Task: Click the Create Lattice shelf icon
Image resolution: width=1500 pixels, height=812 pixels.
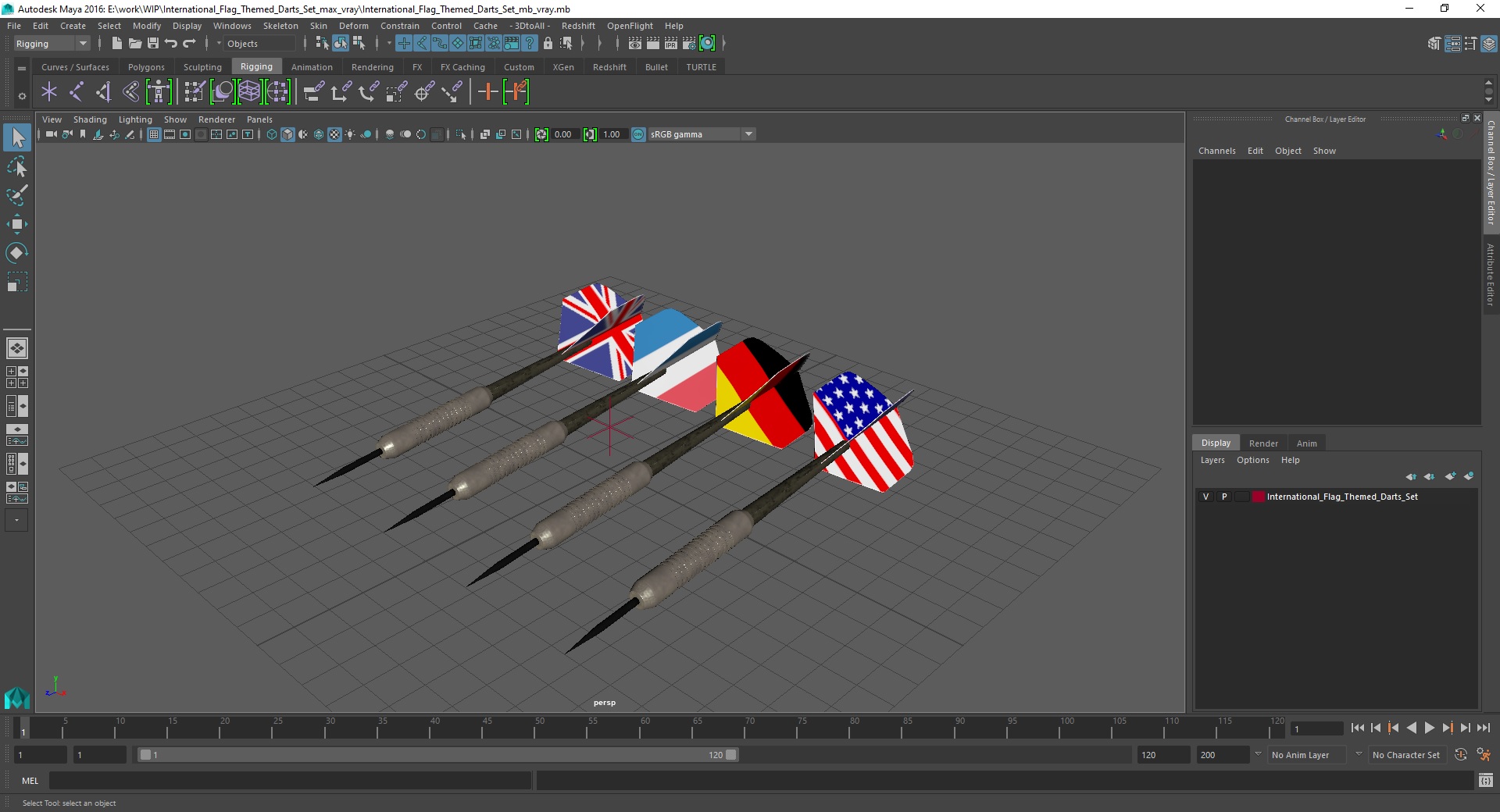Action: tap(249, 92)
